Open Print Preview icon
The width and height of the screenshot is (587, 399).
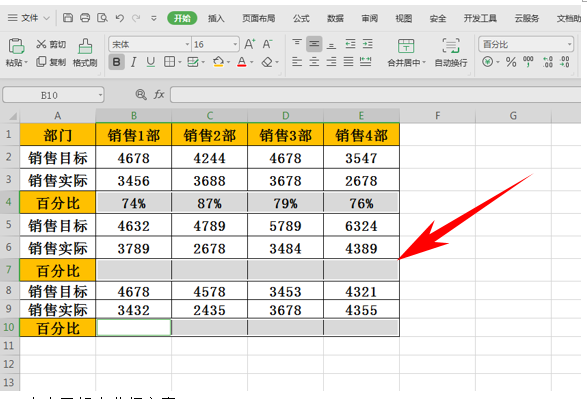(x=102, y=18)
